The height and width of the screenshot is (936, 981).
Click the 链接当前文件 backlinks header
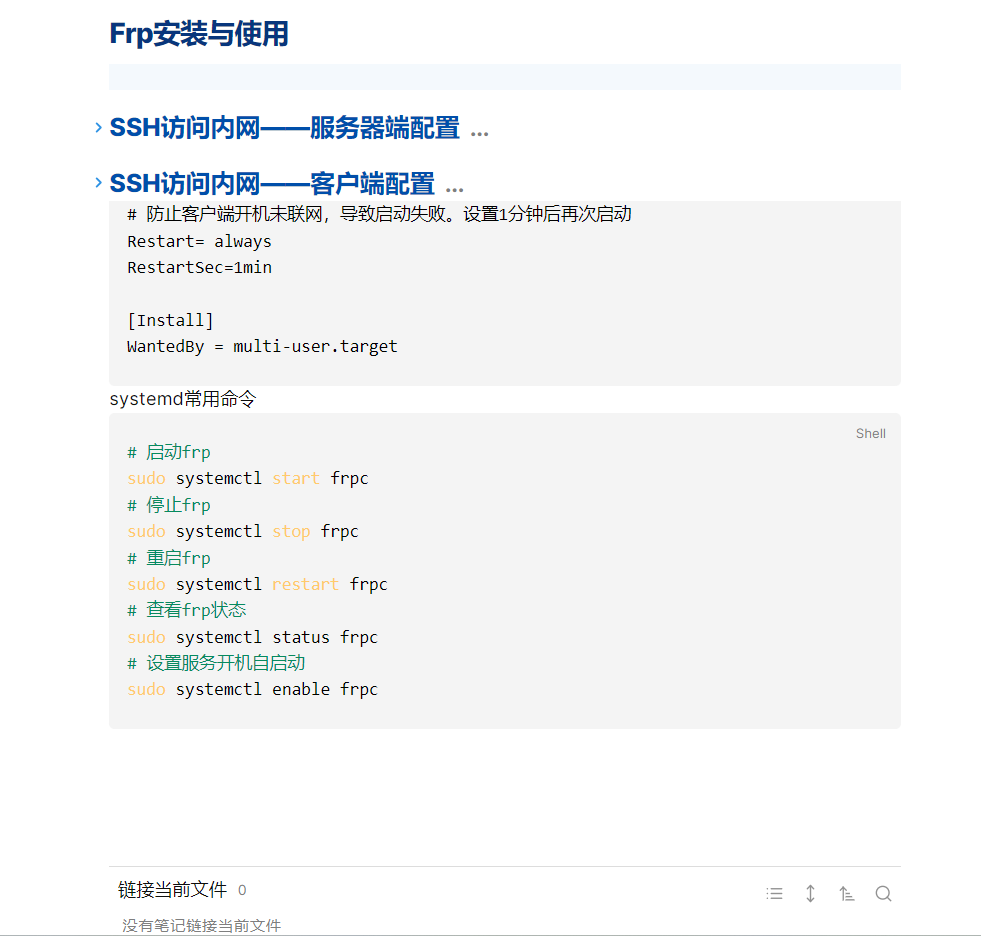(x=172, y=890)
